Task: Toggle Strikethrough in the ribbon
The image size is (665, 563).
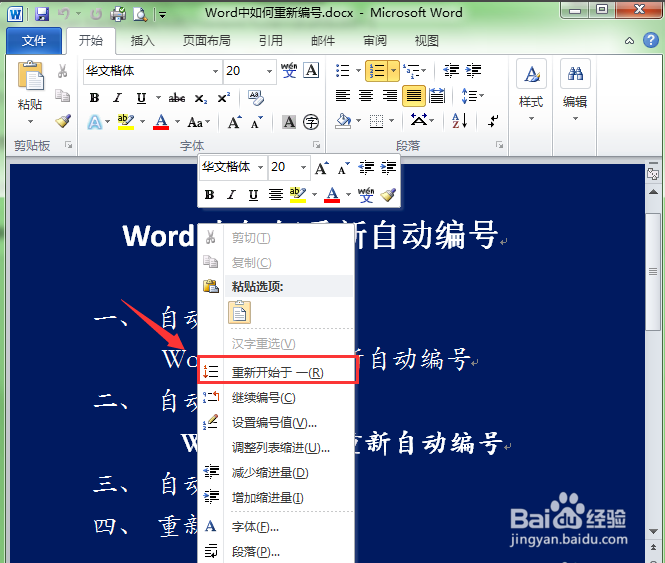Action: (x=177, y=98)
